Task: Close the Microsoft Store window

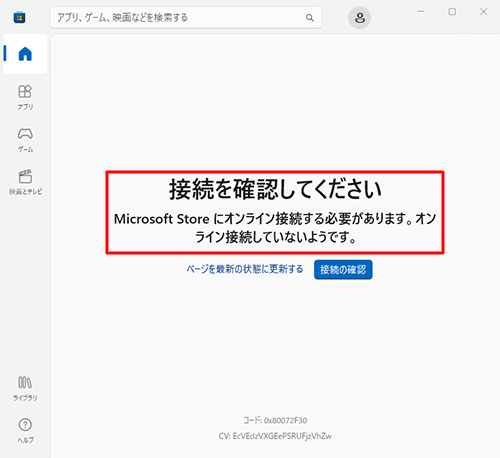Action: click(483, 12)
